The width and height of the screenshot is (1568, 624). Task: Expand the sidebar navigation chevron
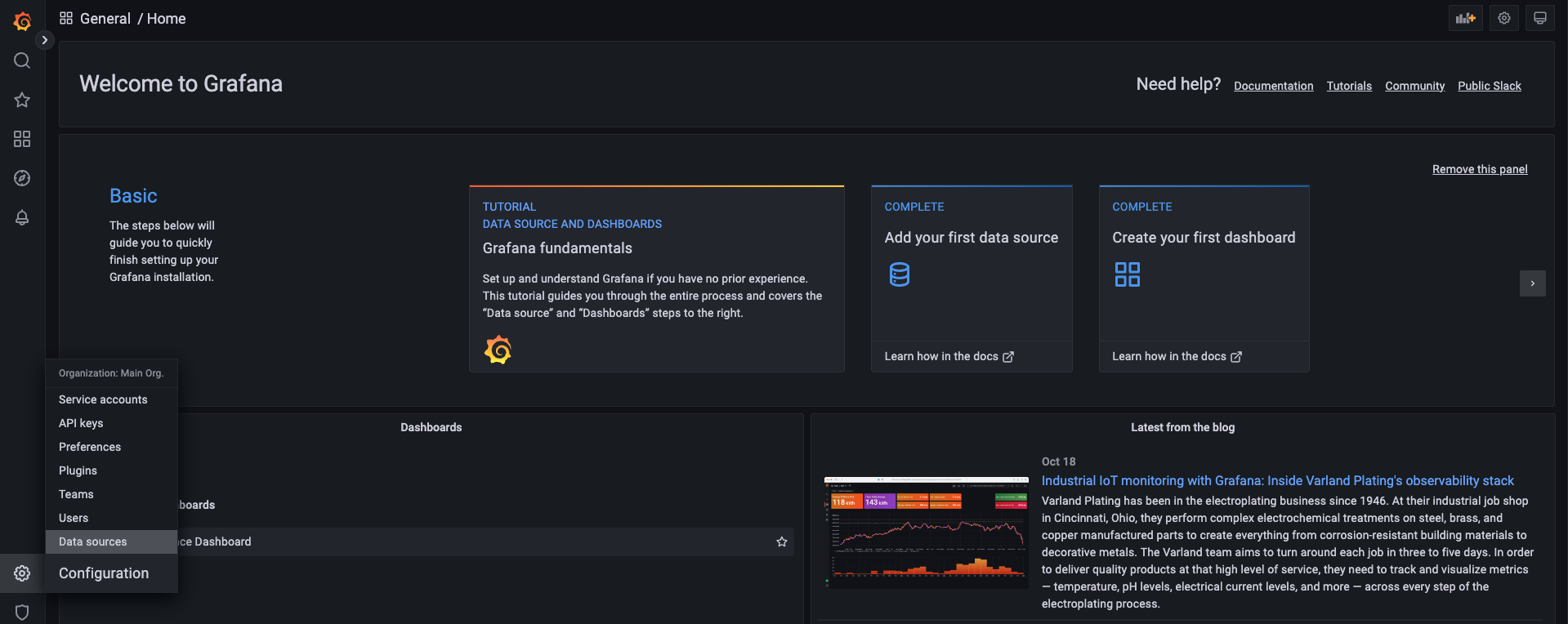point(45,39)
